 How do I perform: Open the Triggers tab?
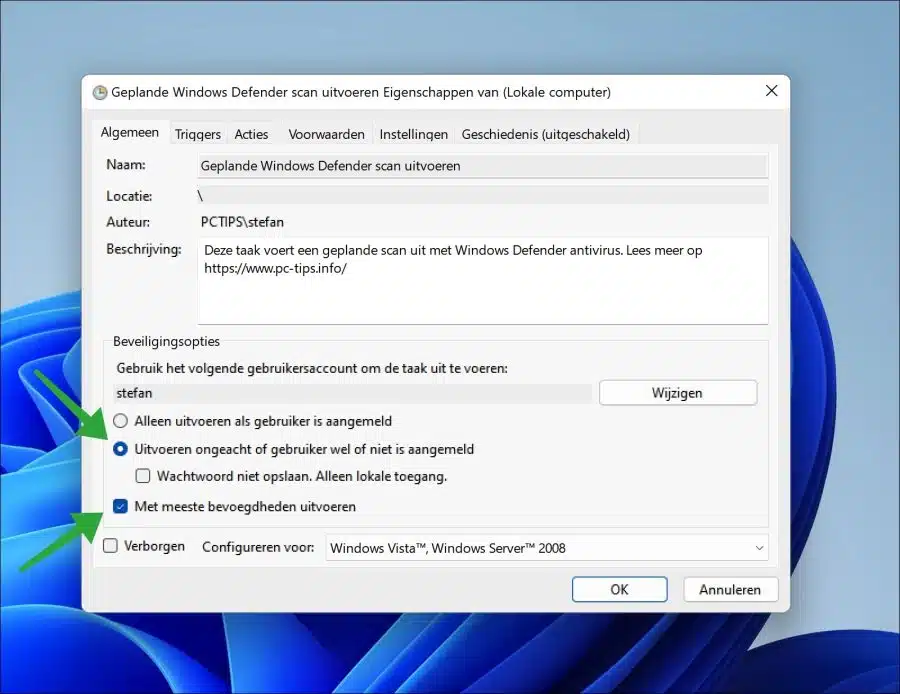[x=197, y=134]
